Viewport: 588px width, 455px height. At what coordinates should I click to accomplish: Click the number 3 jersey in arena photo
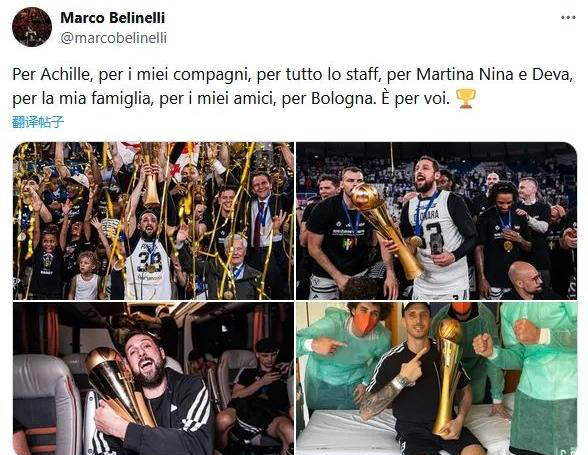tap(437, 240)
